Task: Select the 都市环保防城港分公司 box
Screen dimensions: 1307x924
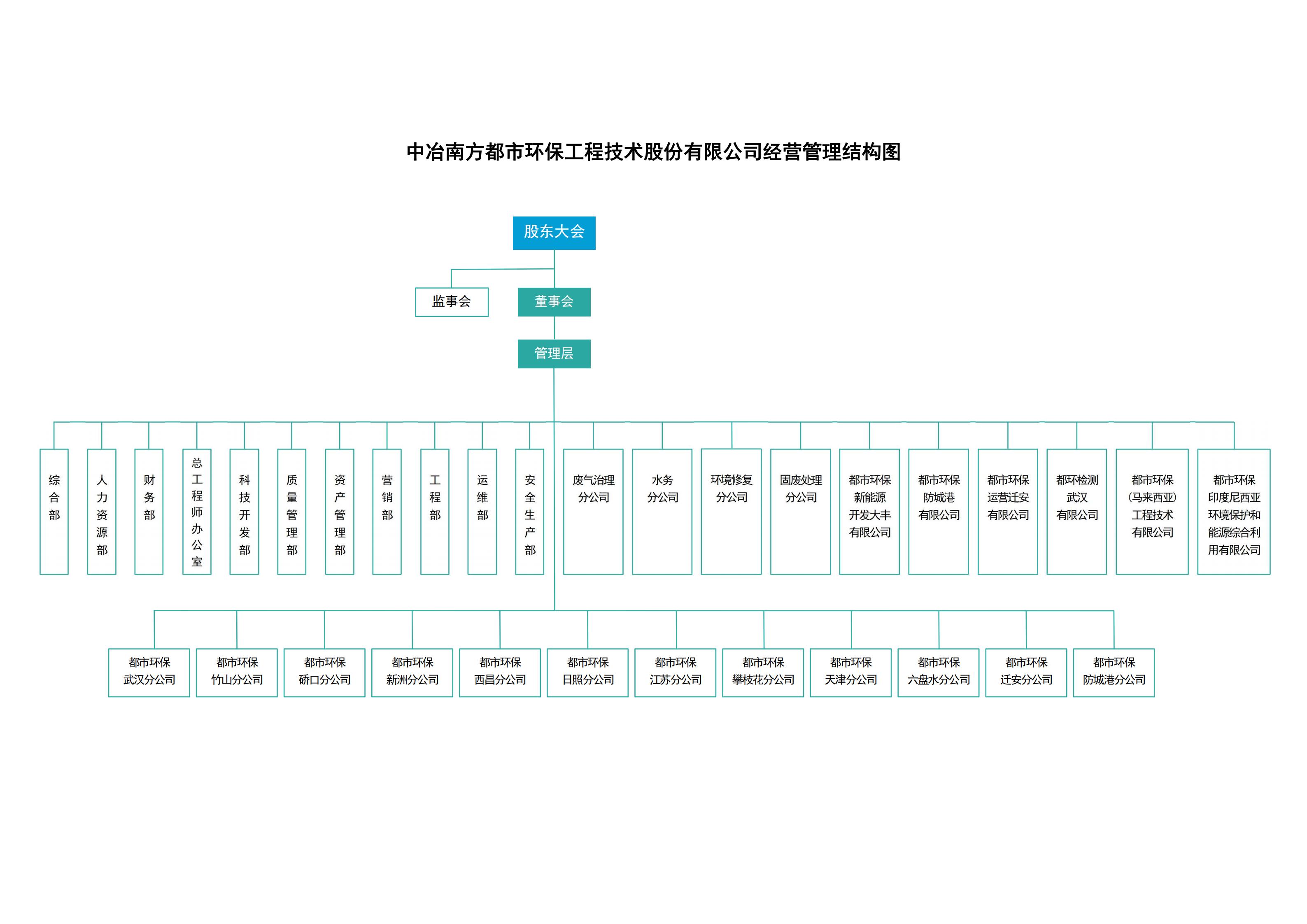Action: pos(1114,673)
